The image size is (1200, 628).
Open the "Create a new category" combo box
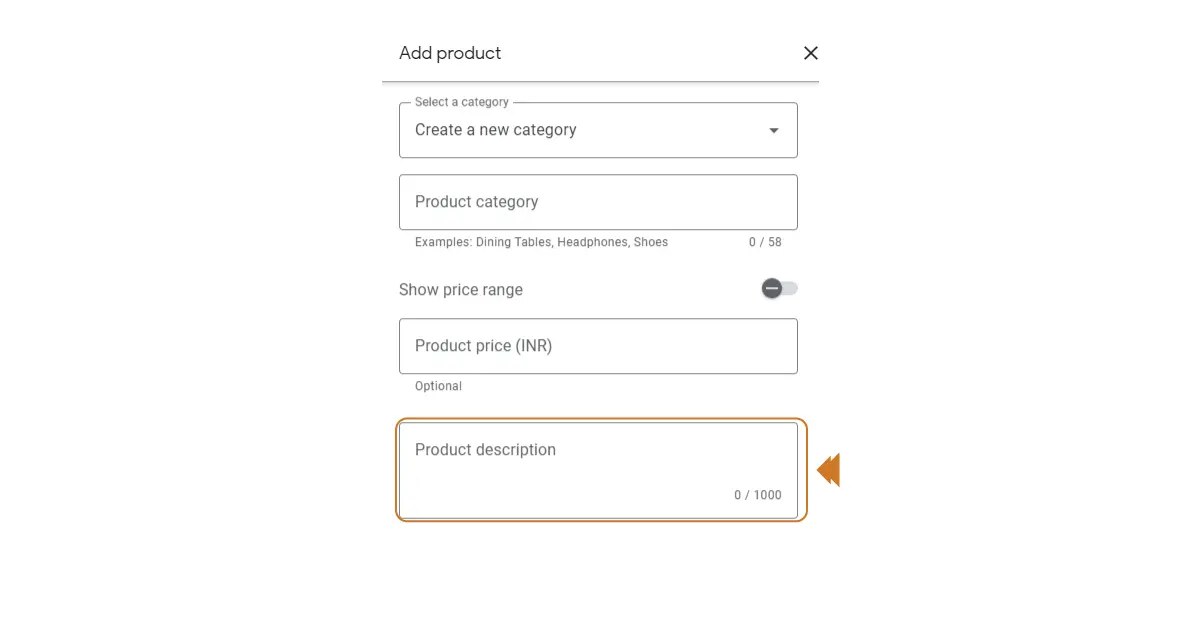597,131
